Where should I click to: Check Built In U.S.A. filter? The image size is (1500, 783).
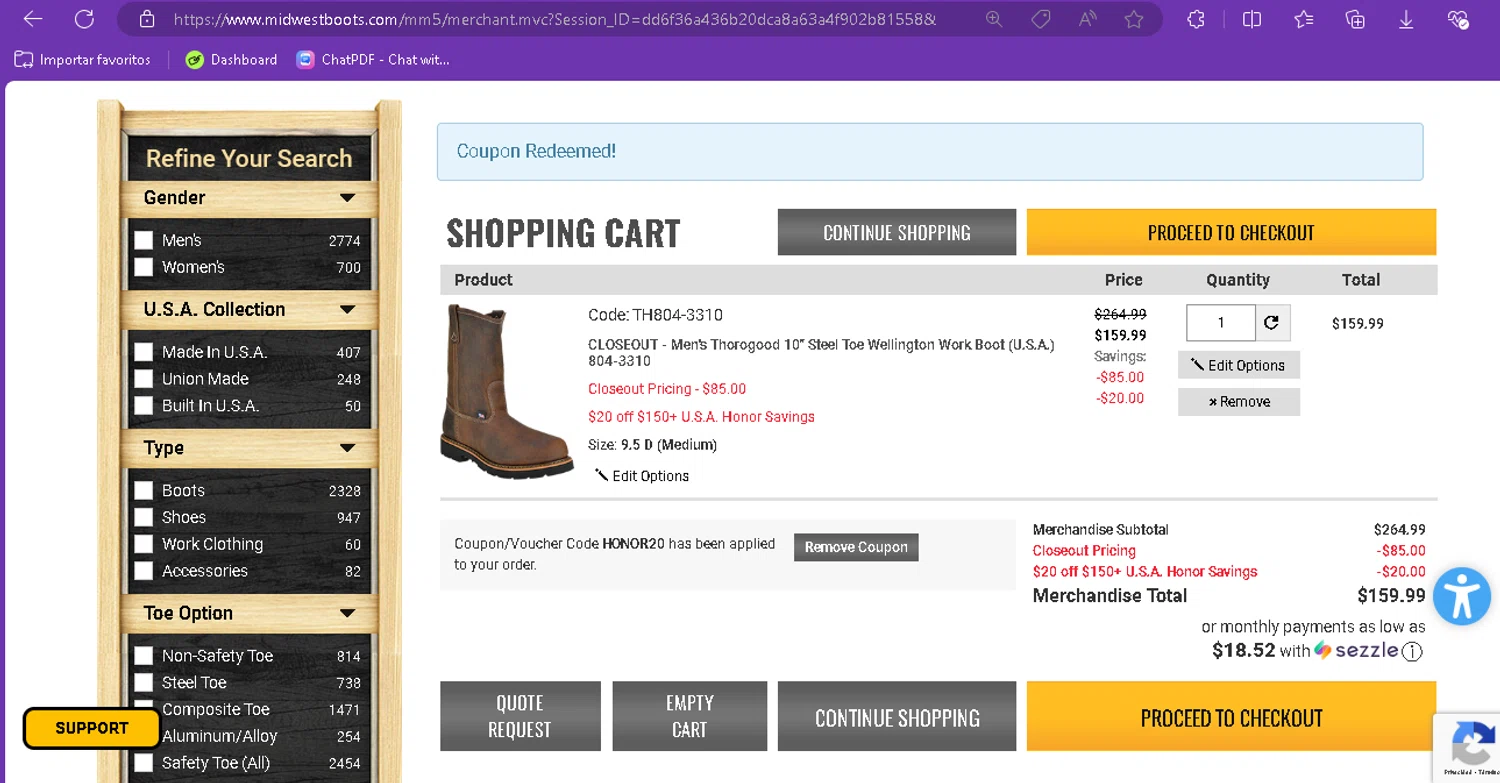click(144, 406)
